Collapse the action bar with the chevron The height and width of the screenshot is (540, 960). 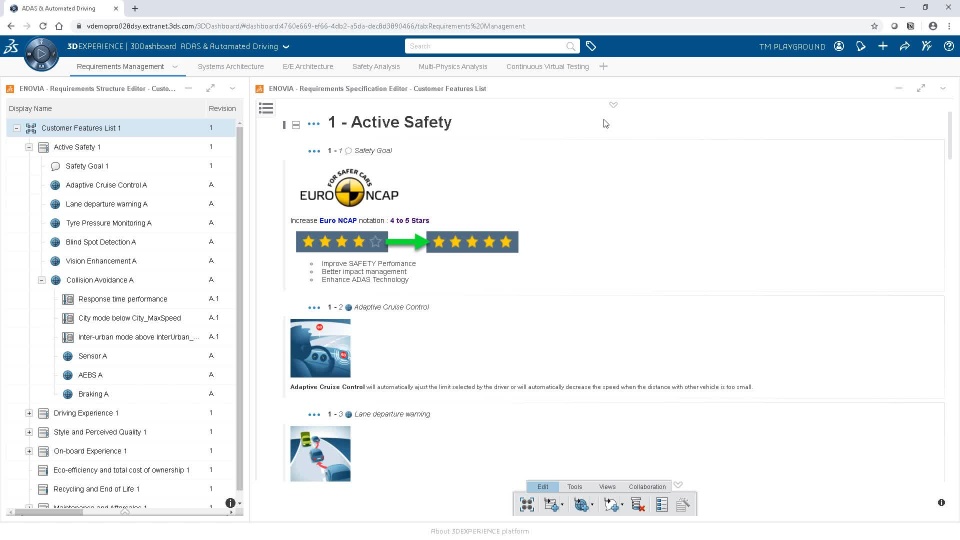pyautogui.click(x=678, y=485)
